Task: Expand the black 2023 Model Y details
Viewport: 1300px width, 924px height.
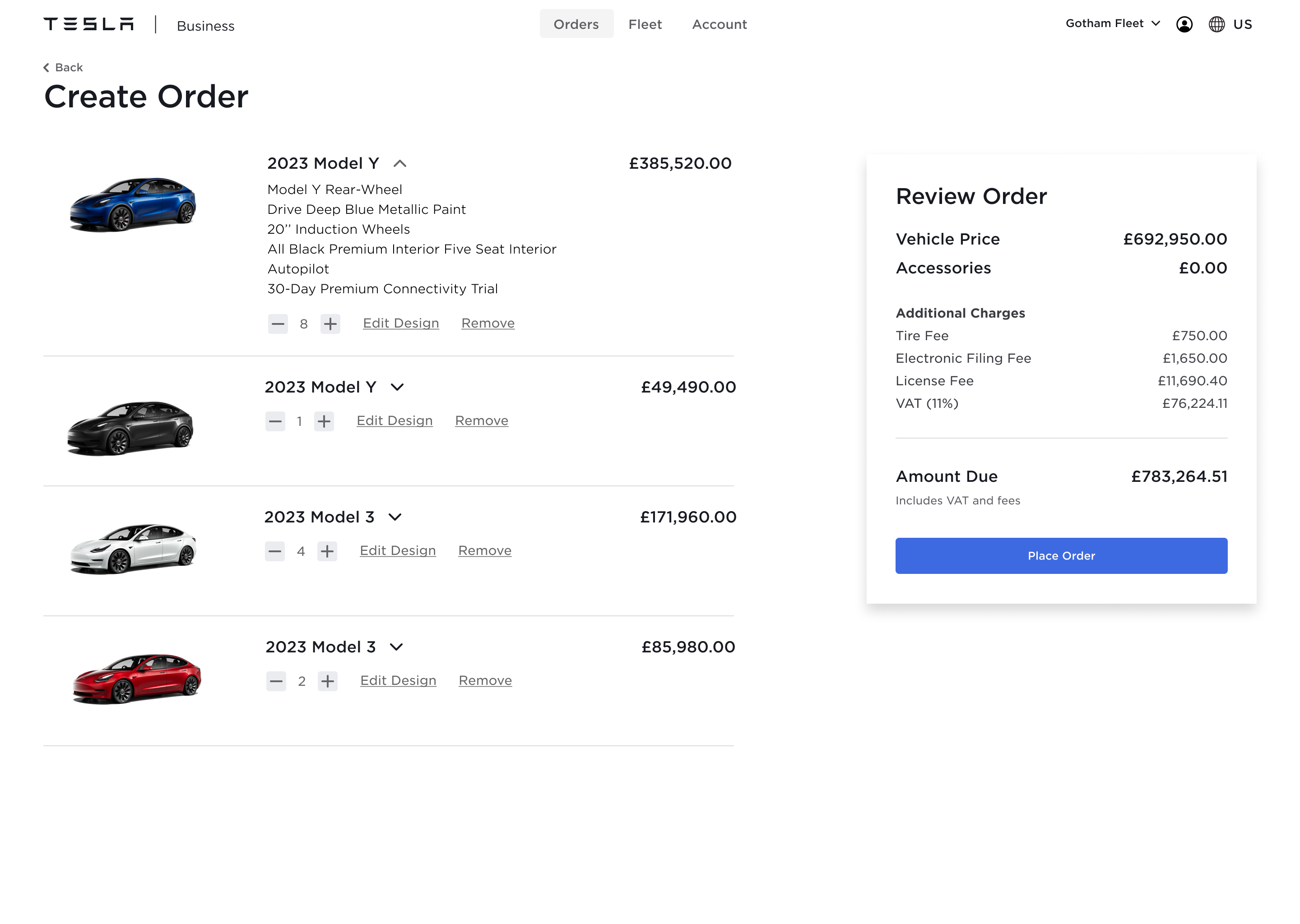Action: pyautogui.click(x=397, y=388)
